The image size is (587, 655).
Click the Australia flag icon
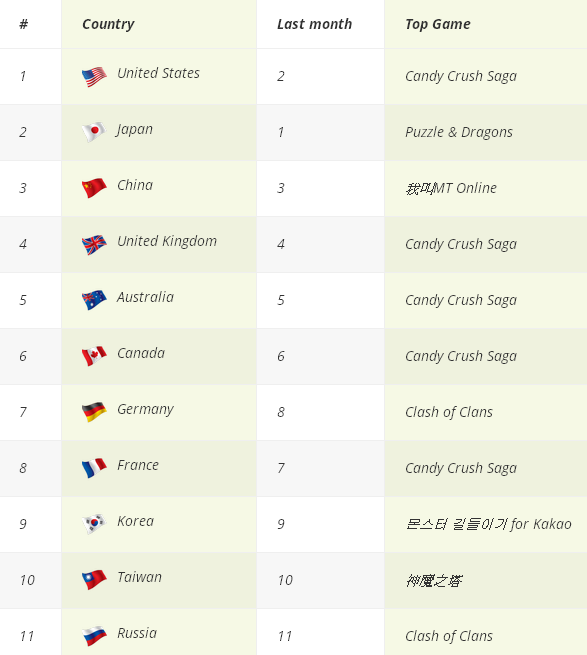[x=94, y=300]
